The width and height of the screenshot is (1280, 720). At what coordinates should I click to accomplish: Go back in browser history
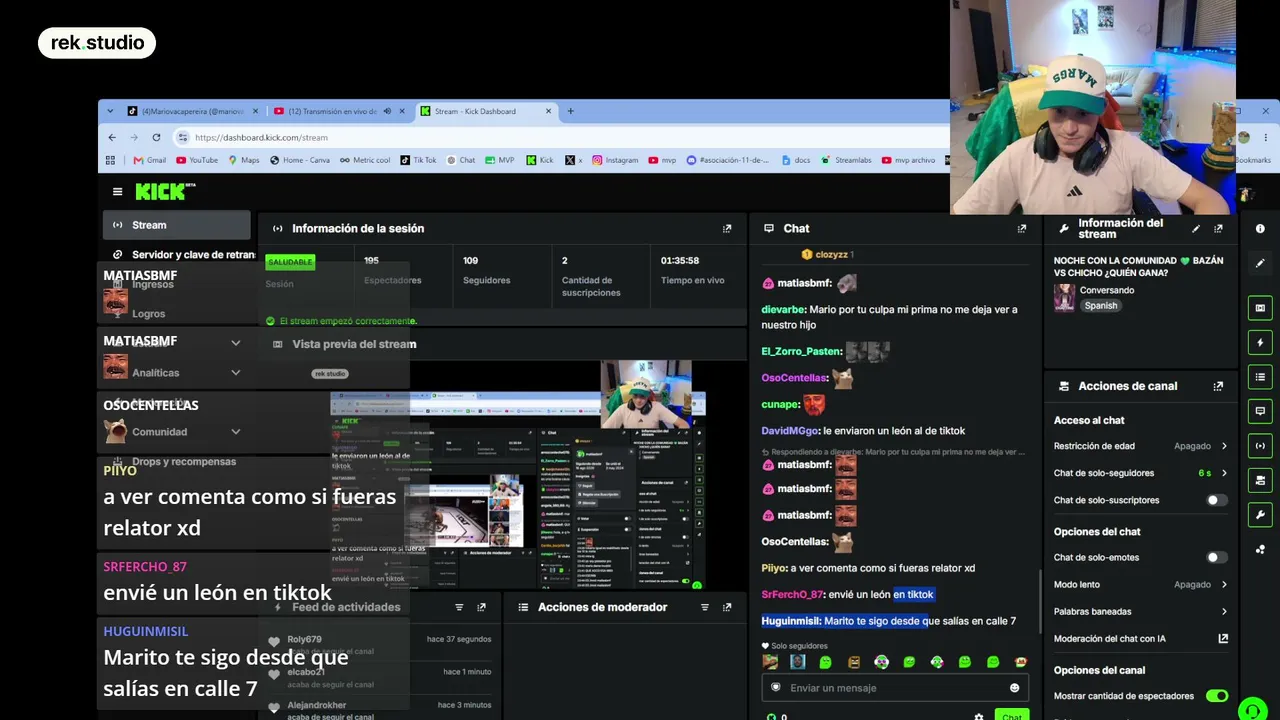112,137
